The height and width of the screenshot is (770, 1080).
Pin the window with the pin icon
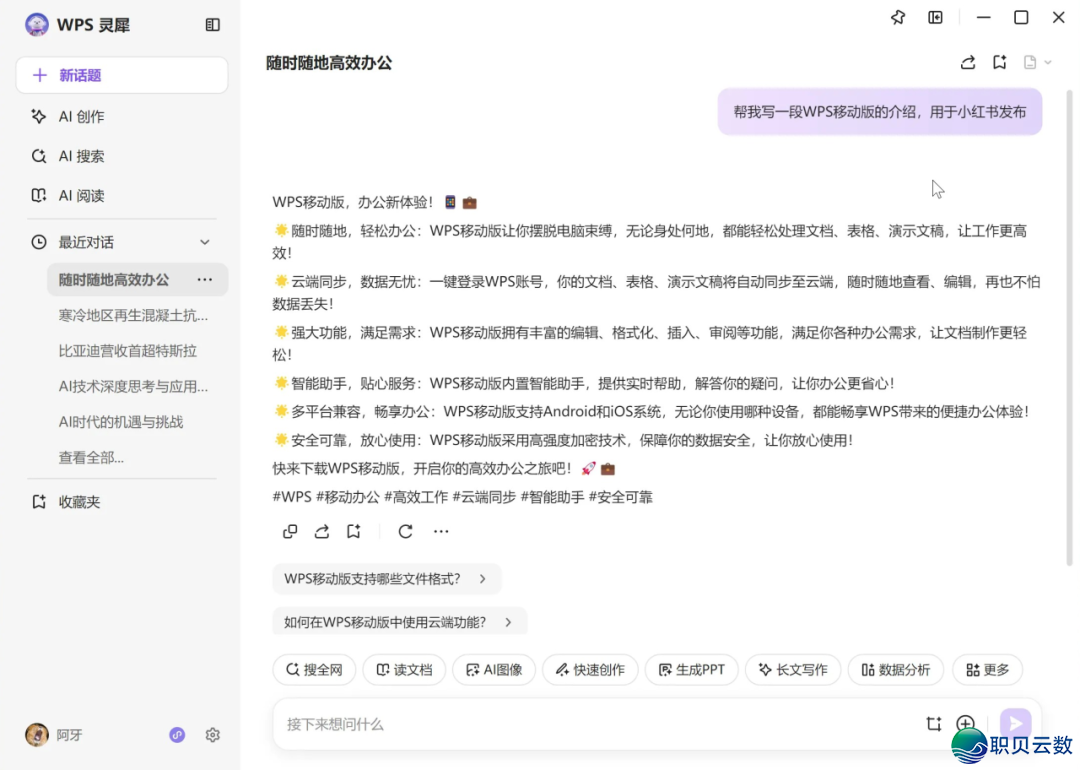click(x=898, y=18)
